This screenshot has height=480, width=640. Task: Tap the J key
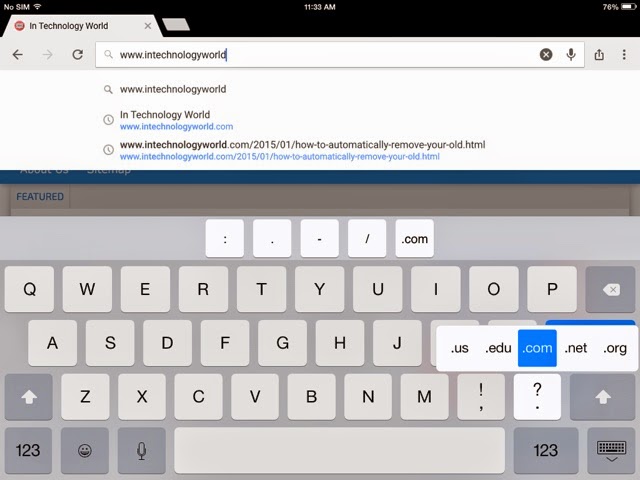(397, 343)
